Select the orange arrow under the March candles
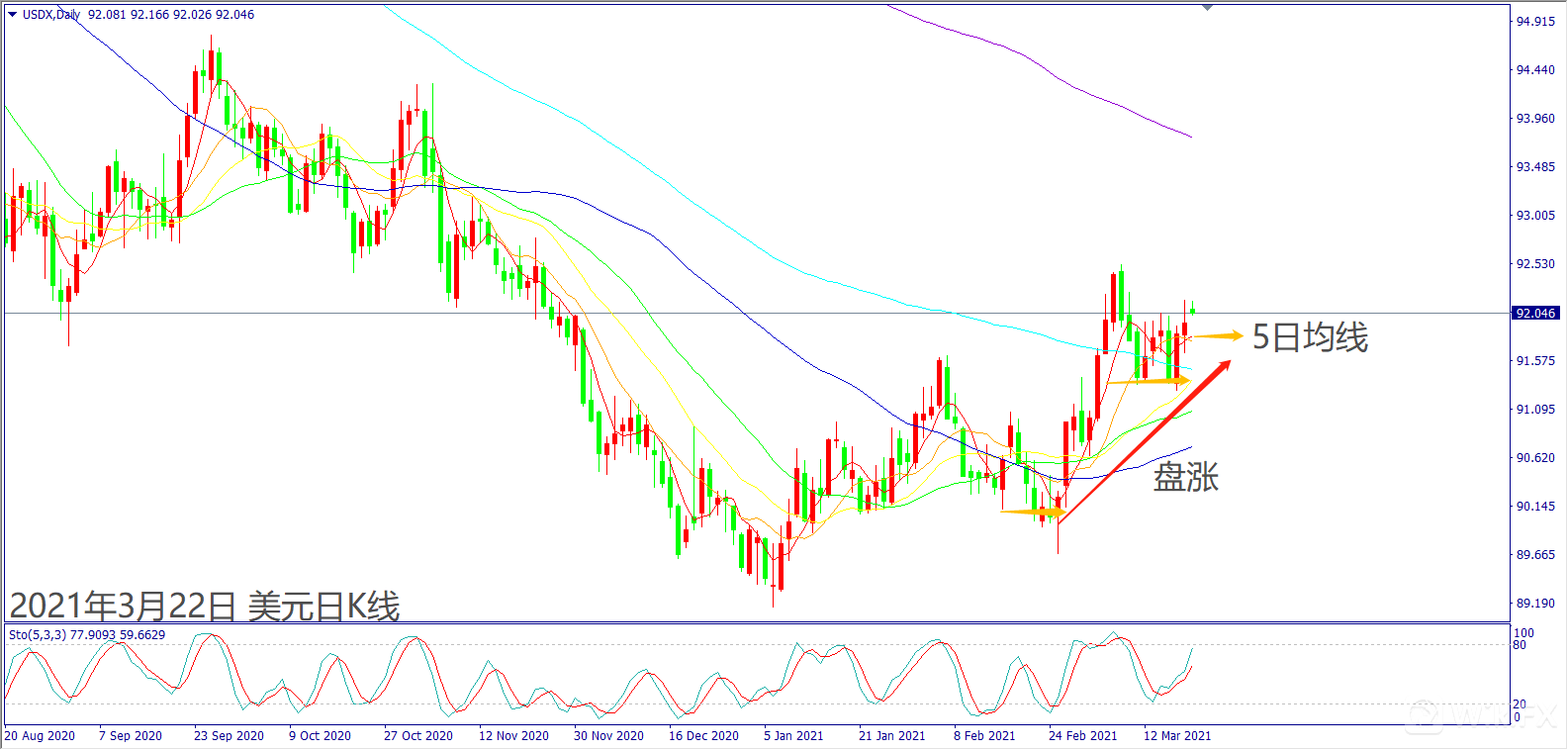Viewport: 1568px width, 750px height. 1148,381
